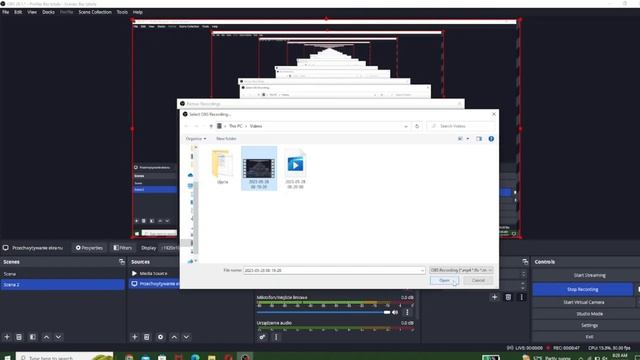Adjust microphone volume slider handle

[387, 312]
